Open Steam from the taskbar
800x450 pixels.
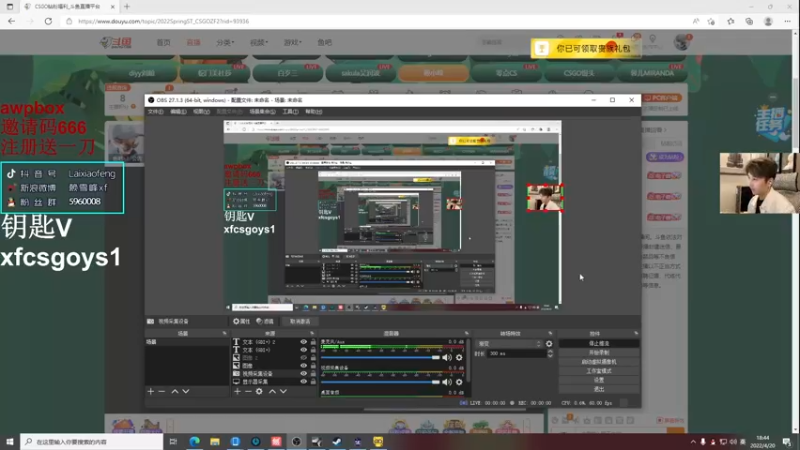[x=337, y=442]
